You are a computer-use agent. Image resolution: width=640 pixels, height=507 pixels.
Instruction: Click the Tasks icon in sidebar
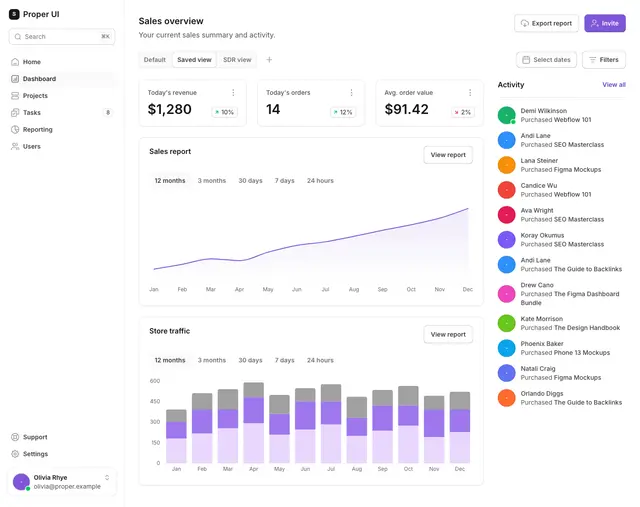(15, 113)
